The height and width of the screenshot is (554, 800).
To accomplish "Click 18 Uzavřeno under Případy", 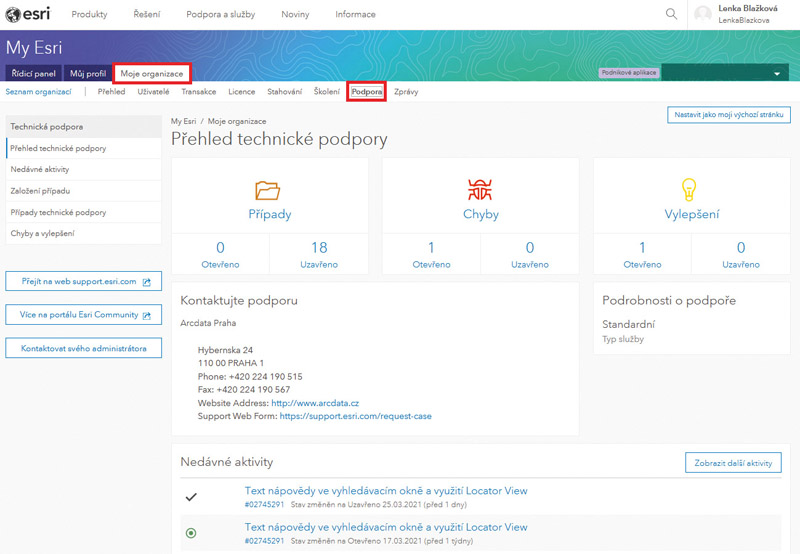I will click(319, 254).
